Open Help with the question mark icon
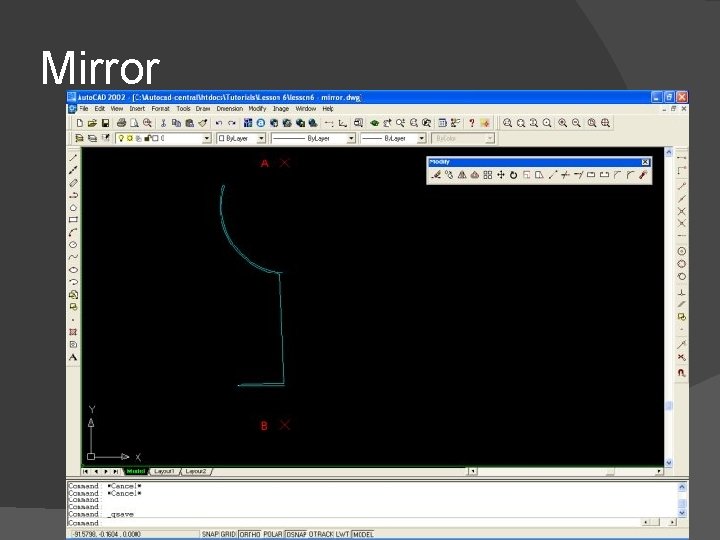The width and height of the screenshot is (720, 540). pyautogui.click(x=471, y=123)
